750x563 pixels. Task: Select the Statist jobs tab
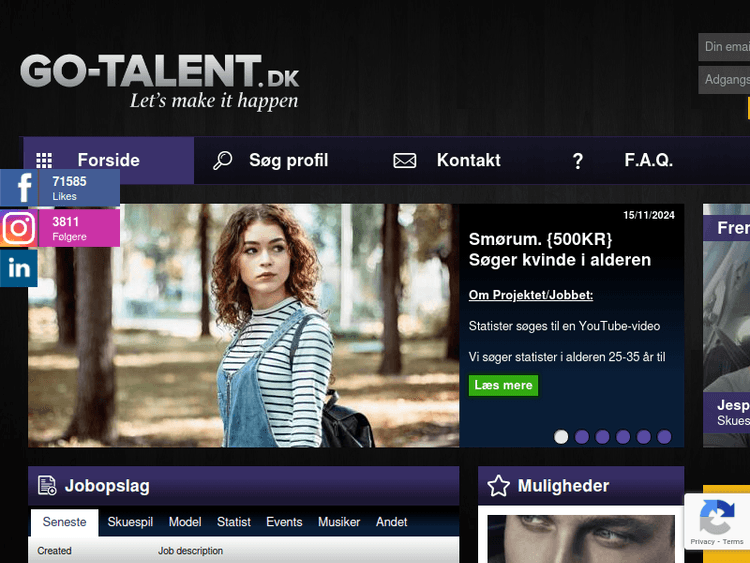tap(233, 522)
